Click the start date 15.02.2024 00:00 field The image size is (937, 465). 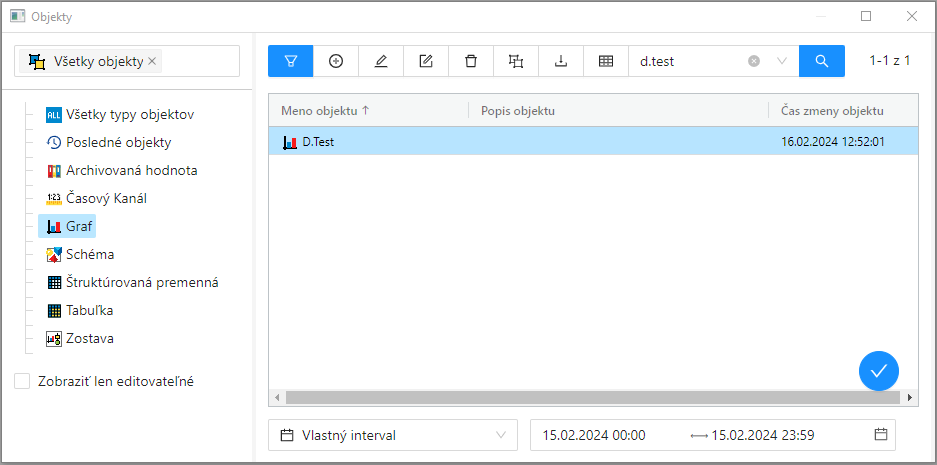pyautogui.click(x=594, y=435)
